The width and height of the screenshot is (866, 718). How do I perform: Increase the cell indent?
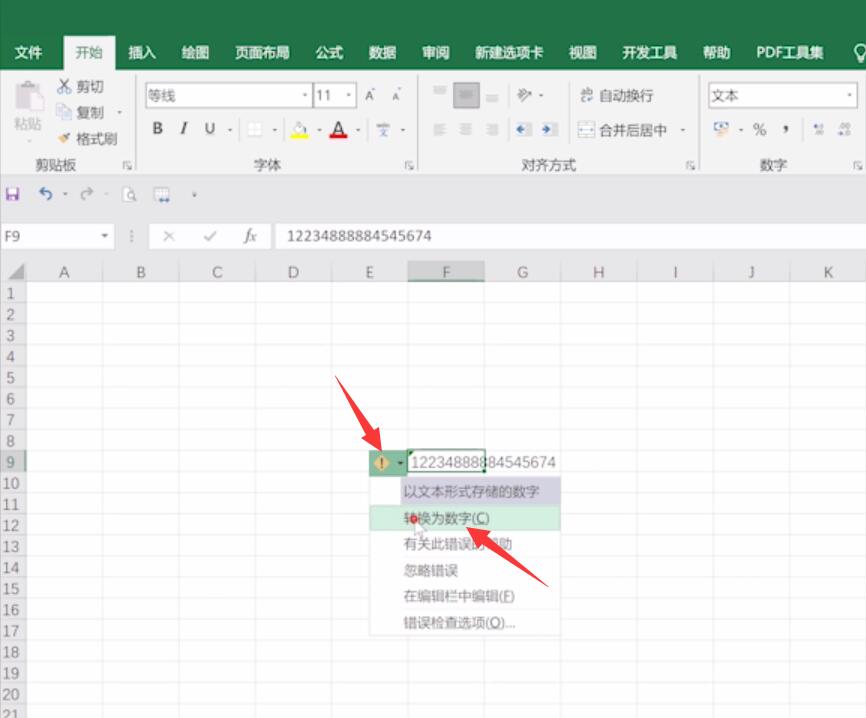pyautogui.click(x=548, y=130)
